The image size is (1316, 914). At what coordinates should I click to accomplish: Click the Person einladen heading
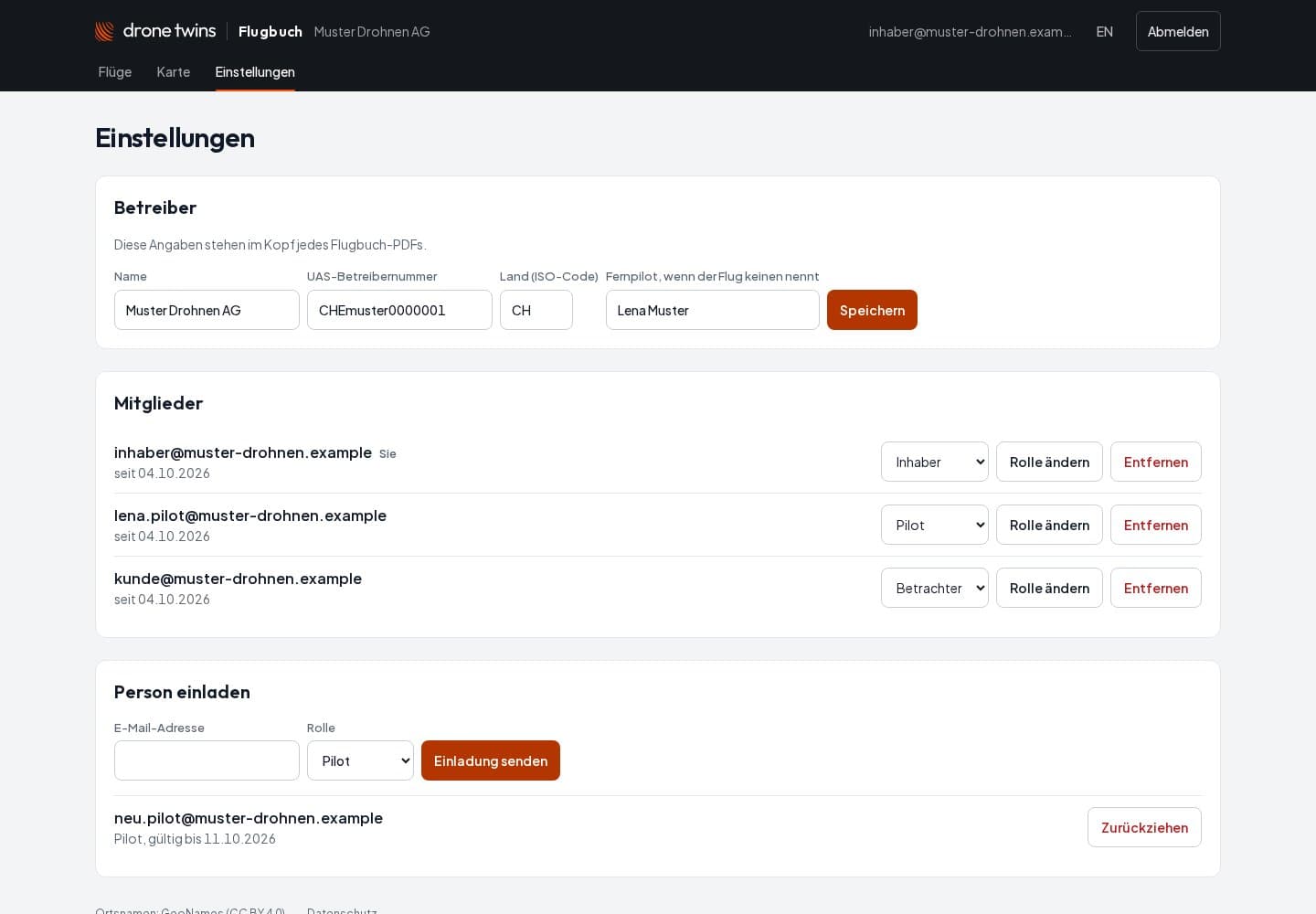pyautogui.click(x=182, y=692)
